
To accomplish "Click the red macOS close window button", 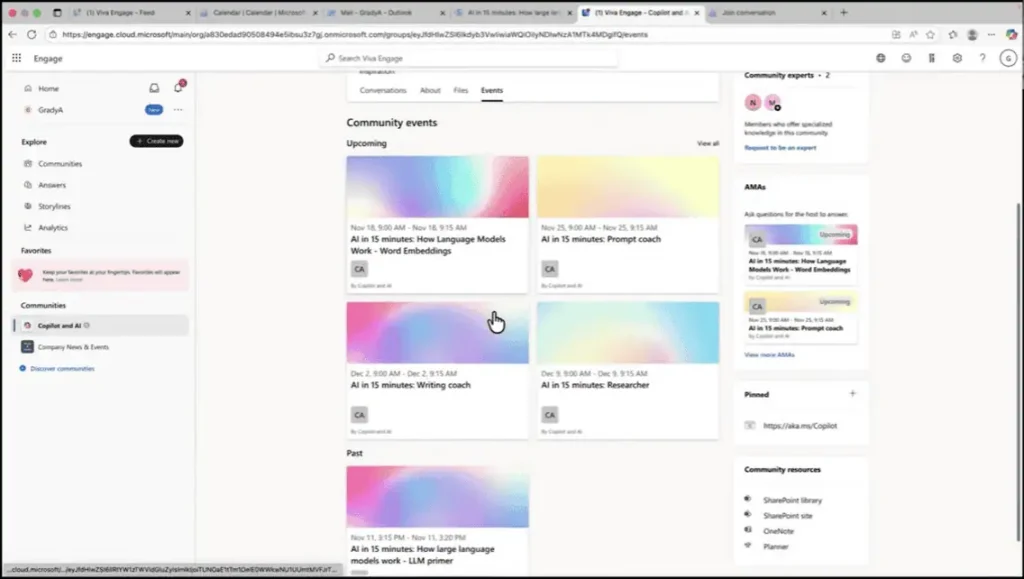I will [x=12, y=12].
